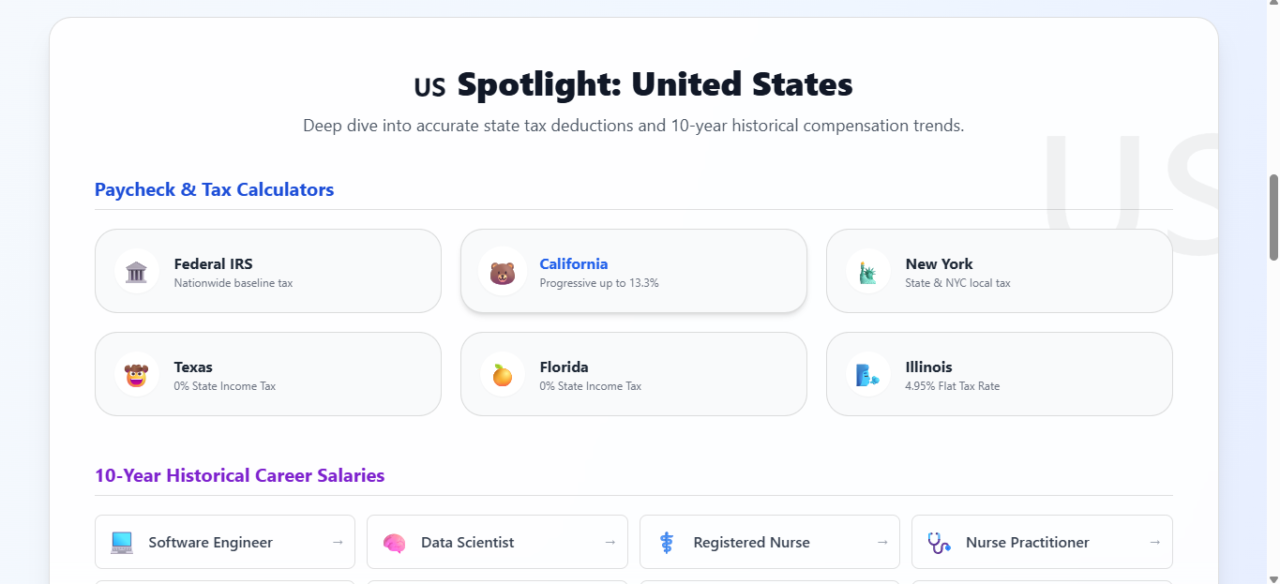This screenshot has height=584, width=1280.
Task: Click the 10-Year Historical Career Salaries heading
Action: [x=239, y=475]
